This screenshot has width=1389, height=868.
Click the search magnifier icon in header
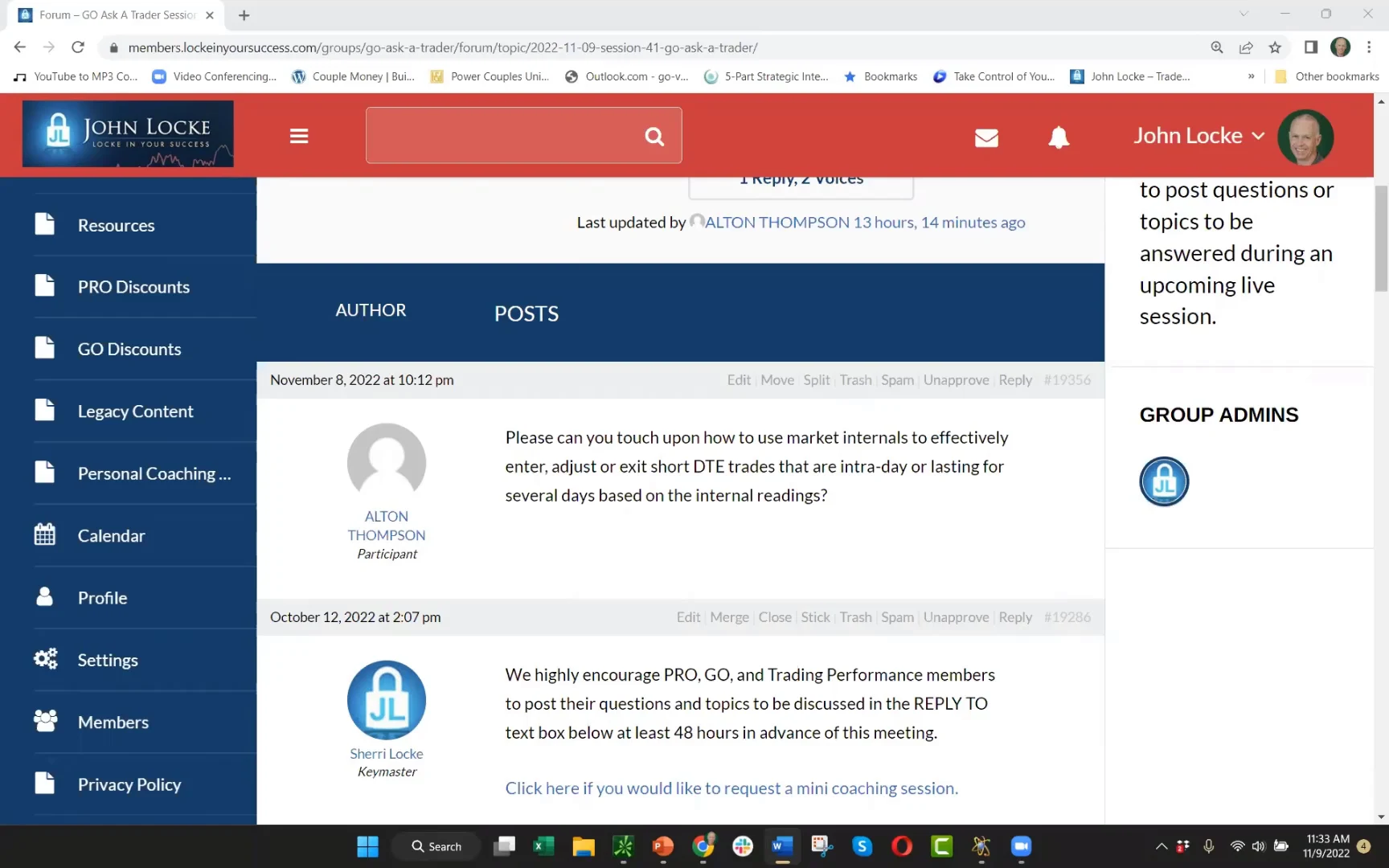point(654,137)
